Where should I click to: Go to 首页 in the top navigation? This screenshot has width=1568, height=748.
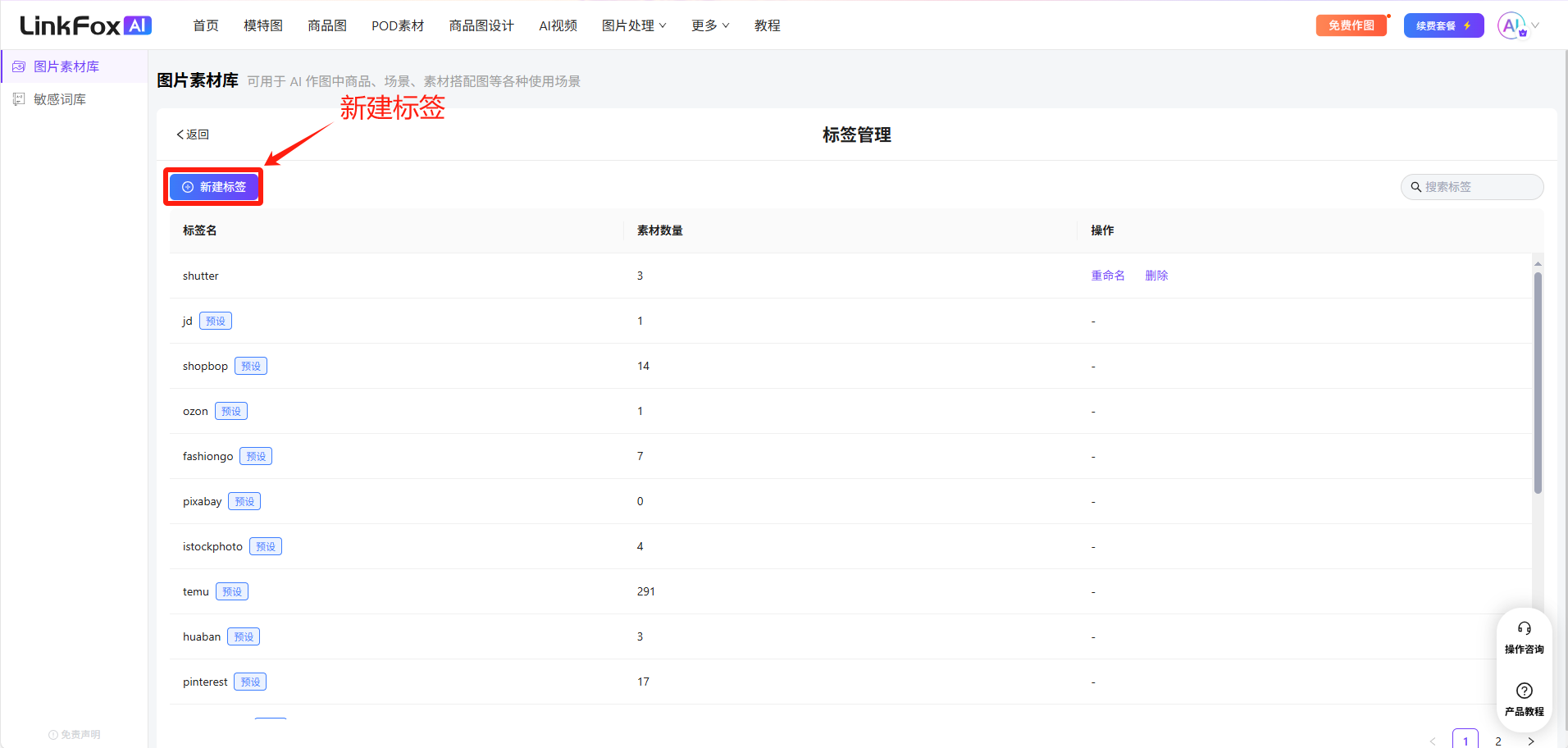[206, 25]
